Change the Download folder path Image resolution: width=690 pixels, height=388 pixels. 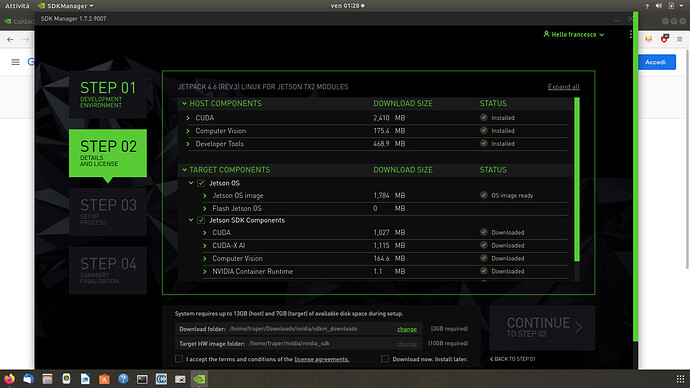[x=407, y=329]
